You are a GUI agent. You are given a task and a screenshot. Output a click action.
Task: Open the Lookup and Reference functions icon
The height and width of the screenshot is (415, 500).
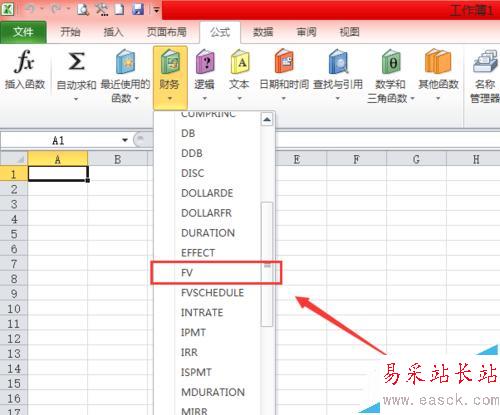click(x=338, y=61)
